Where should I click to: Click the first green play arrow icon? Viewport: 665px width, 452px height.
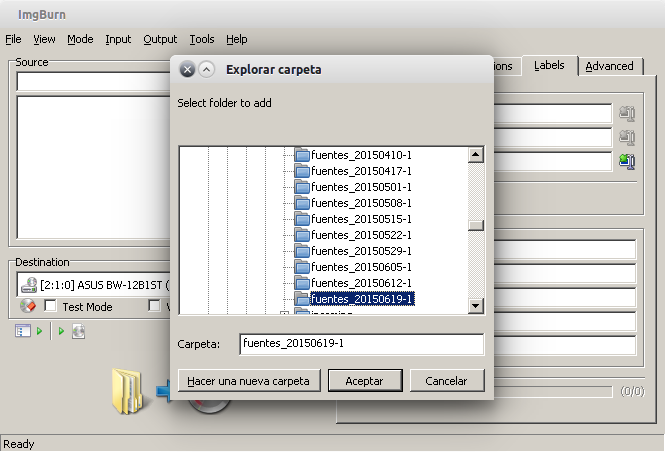[x=39, y=331]
